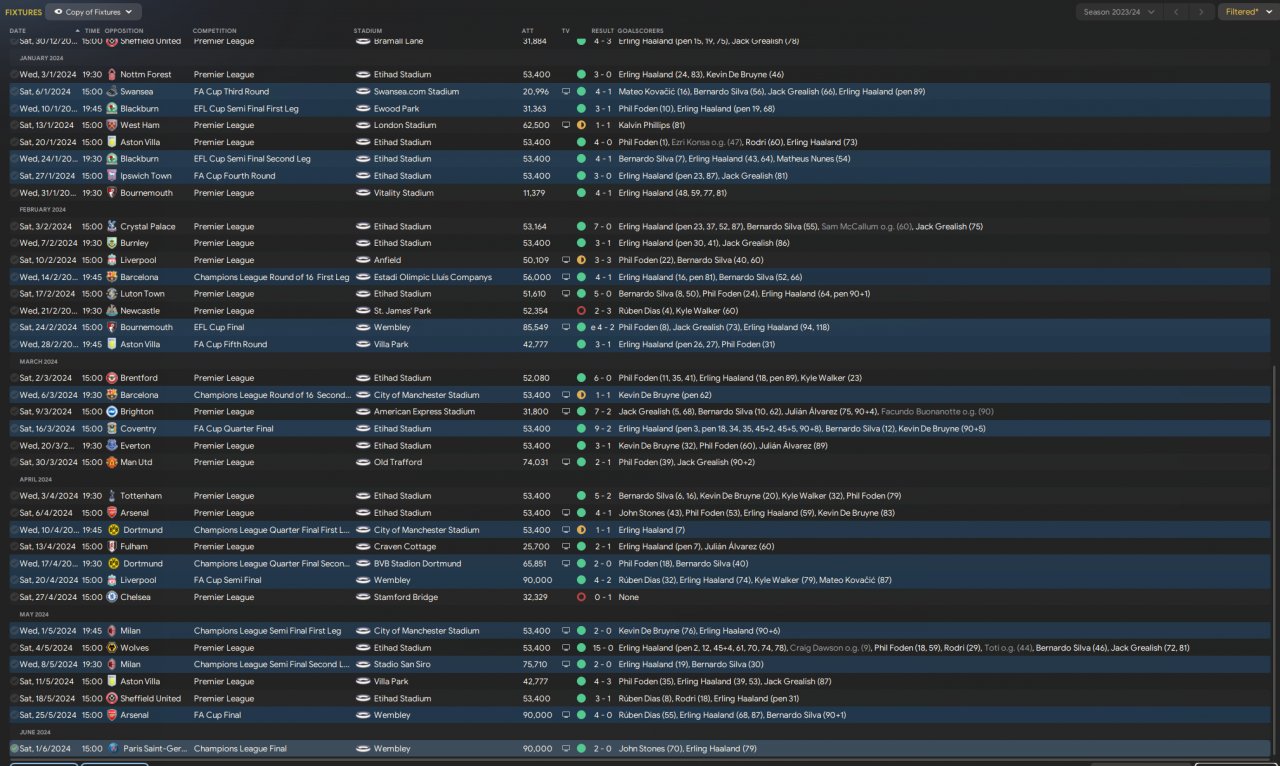Click the 15 - 0 result against Wolves

[604, 648]
